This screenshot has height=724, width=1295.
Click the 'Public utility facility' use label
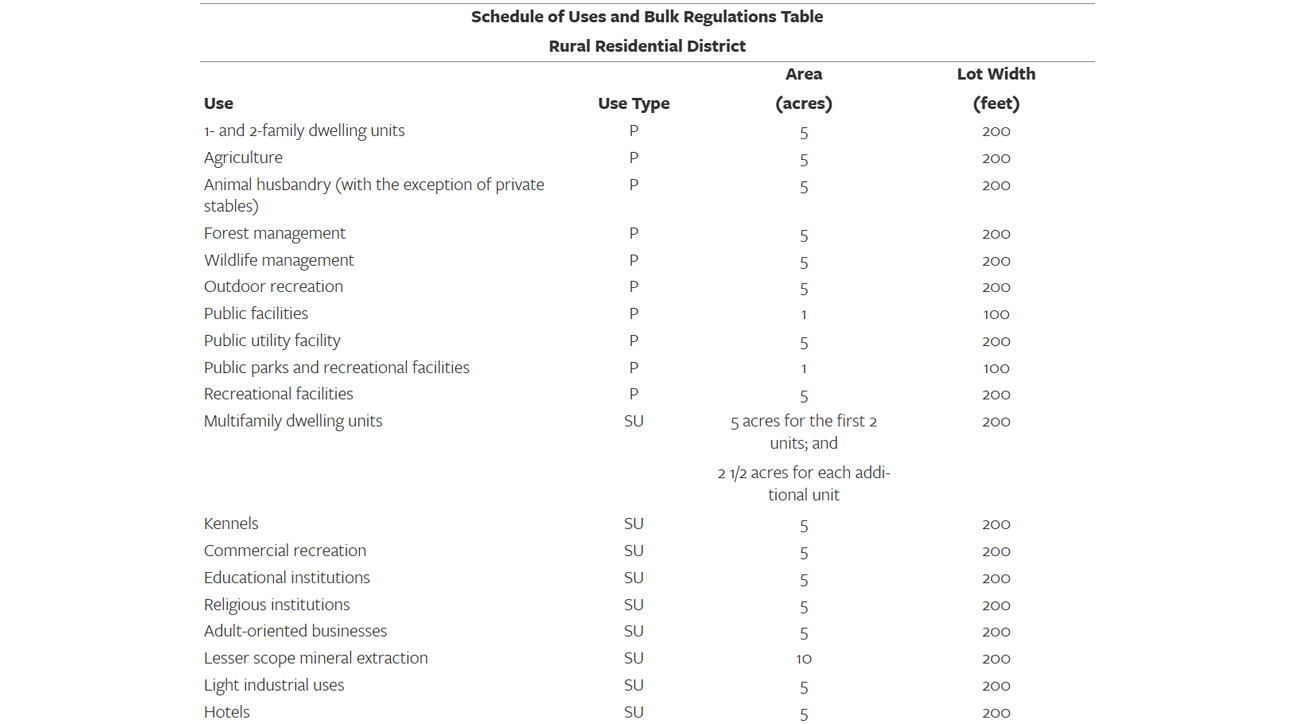click(272, 341)
